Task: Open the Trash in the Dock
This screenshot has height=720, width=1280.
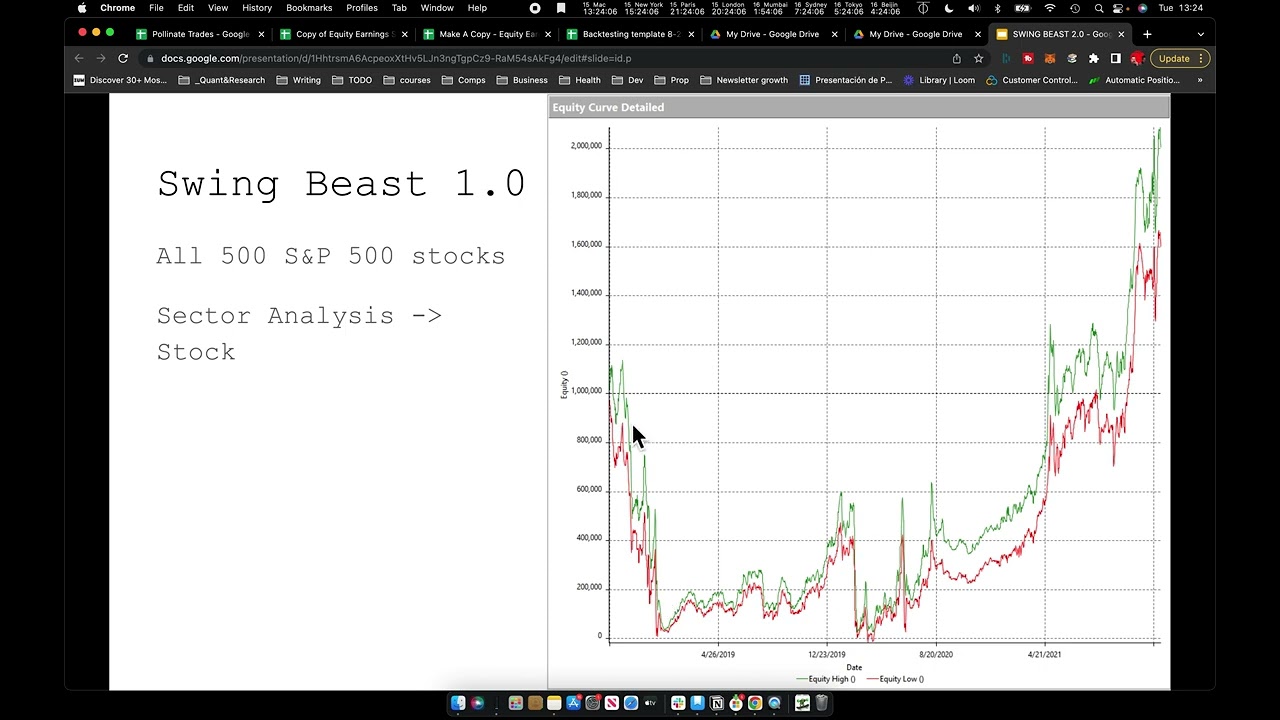Action: coord(821,703)
